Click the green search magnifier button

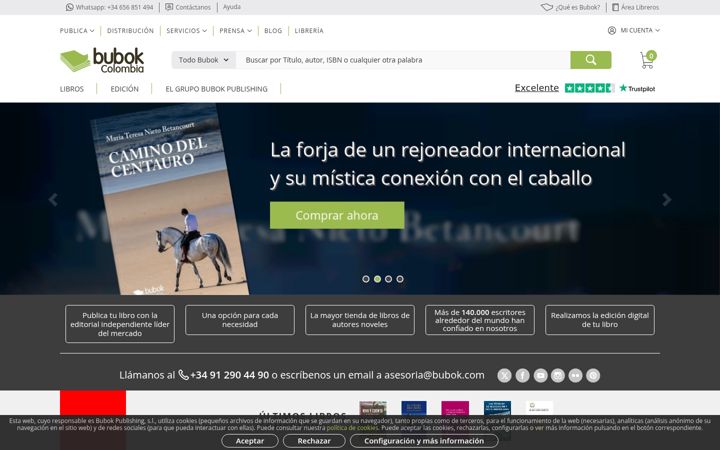[x=591, y=60]
